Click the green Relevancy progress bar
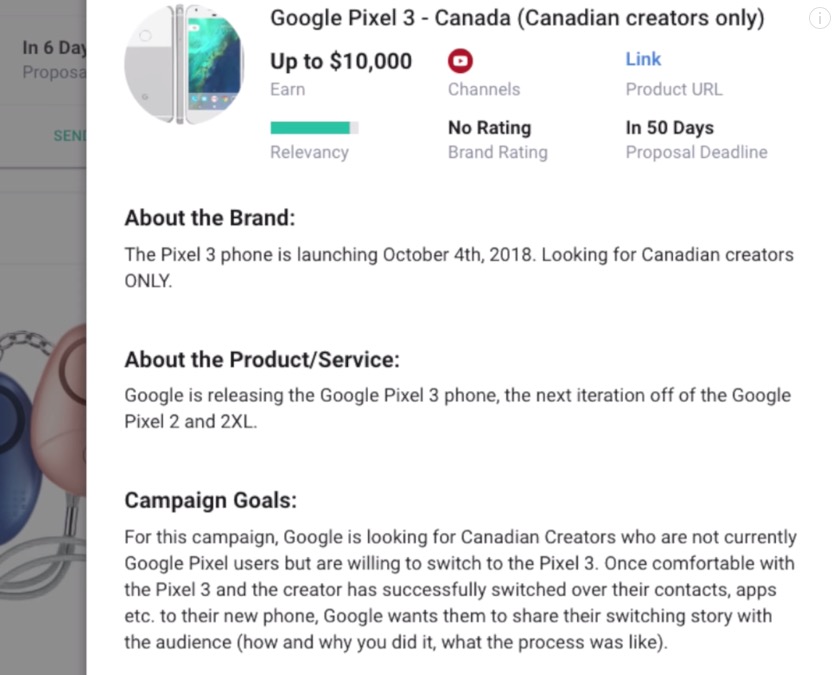Screen dimensions: 836x675 coord(314,127)
